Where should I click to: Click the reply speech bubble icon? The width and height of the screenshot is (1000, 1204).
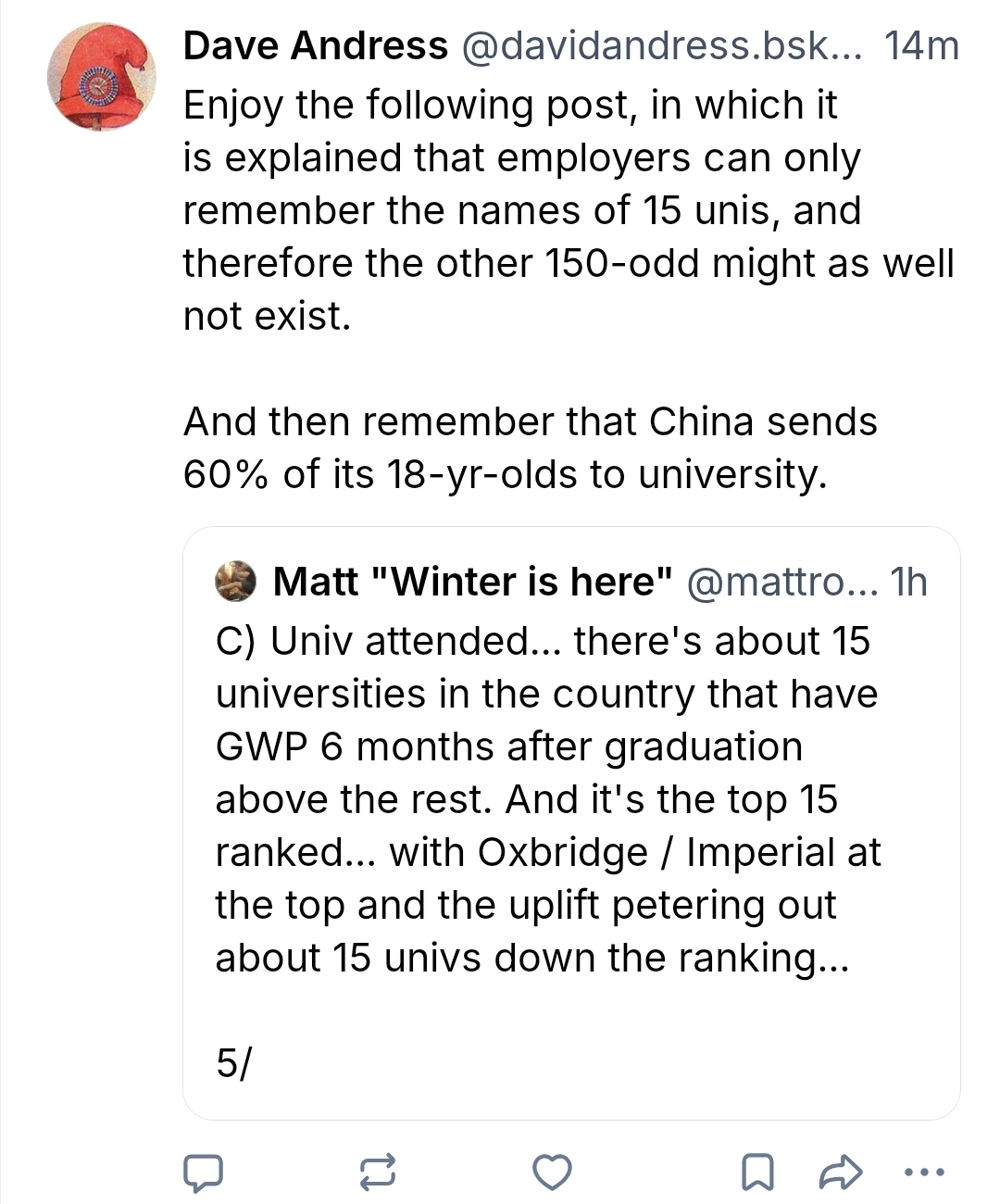202,1173
